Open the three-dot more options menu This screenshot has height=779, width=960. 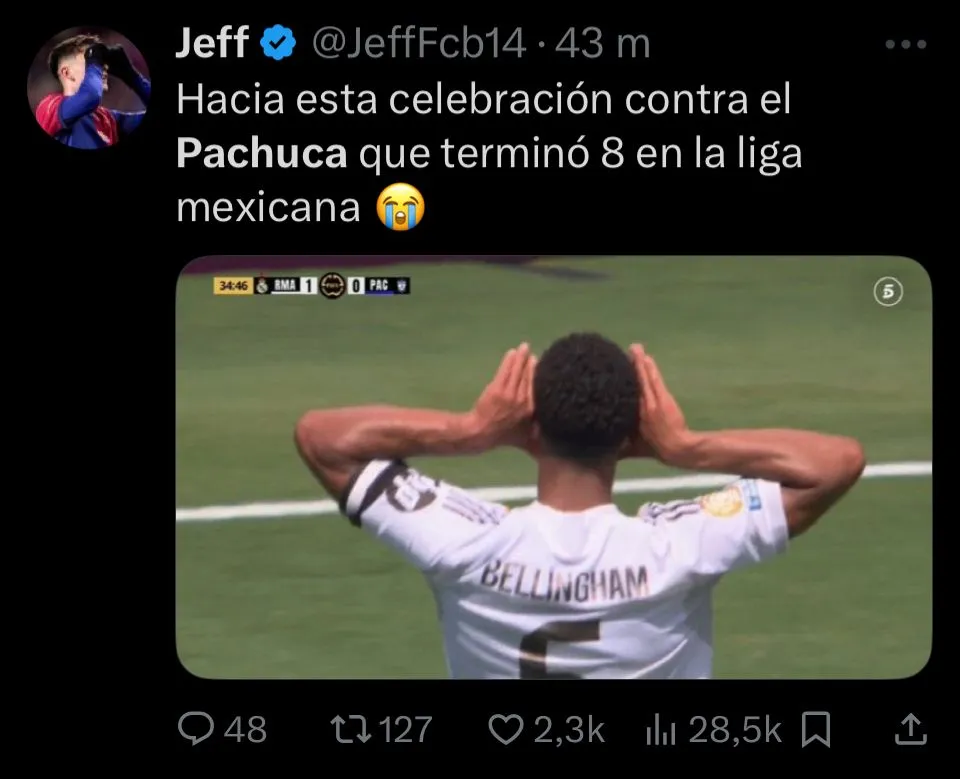click(906, 44)
